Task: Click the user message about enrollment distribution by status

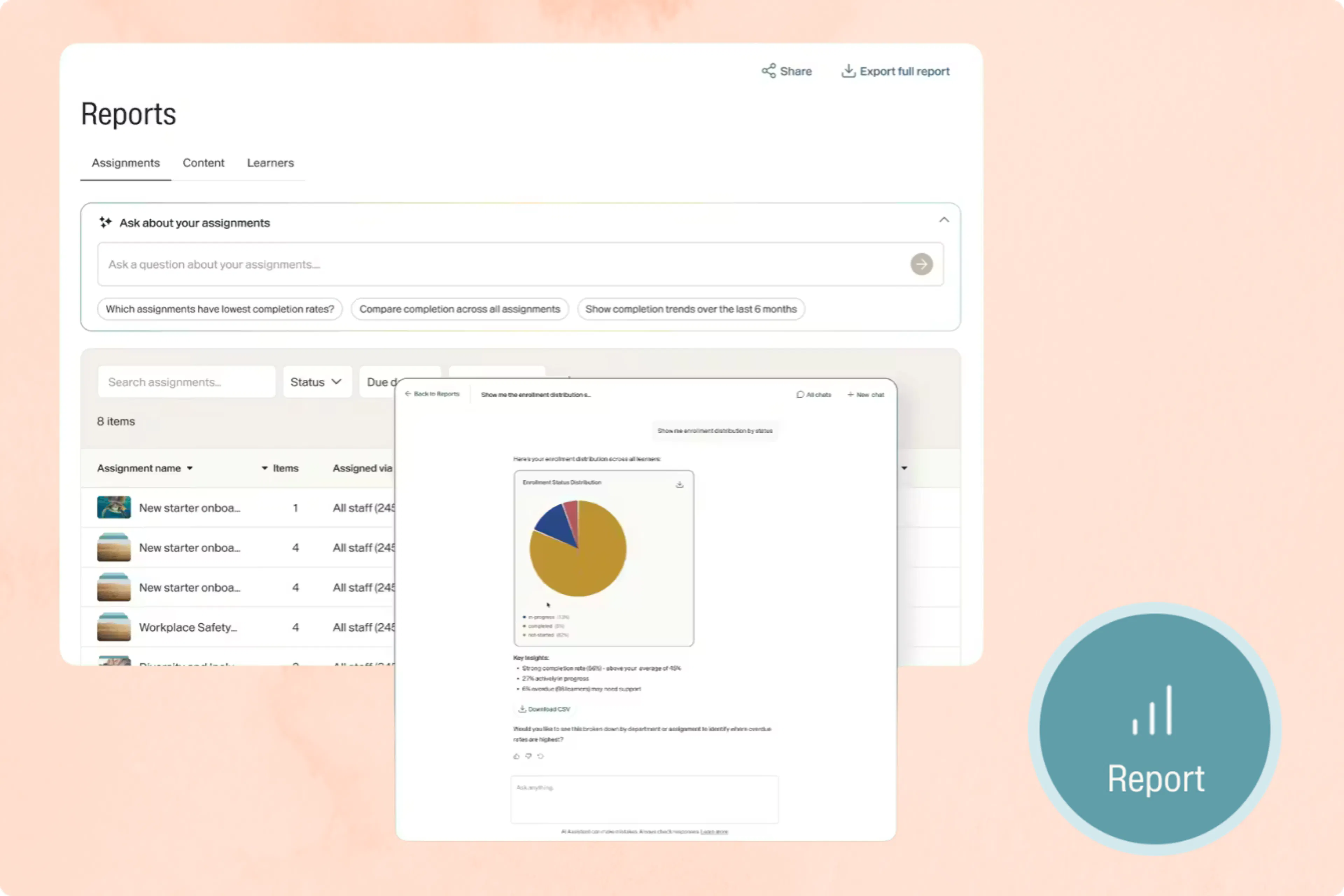Action: pos(714,431)
